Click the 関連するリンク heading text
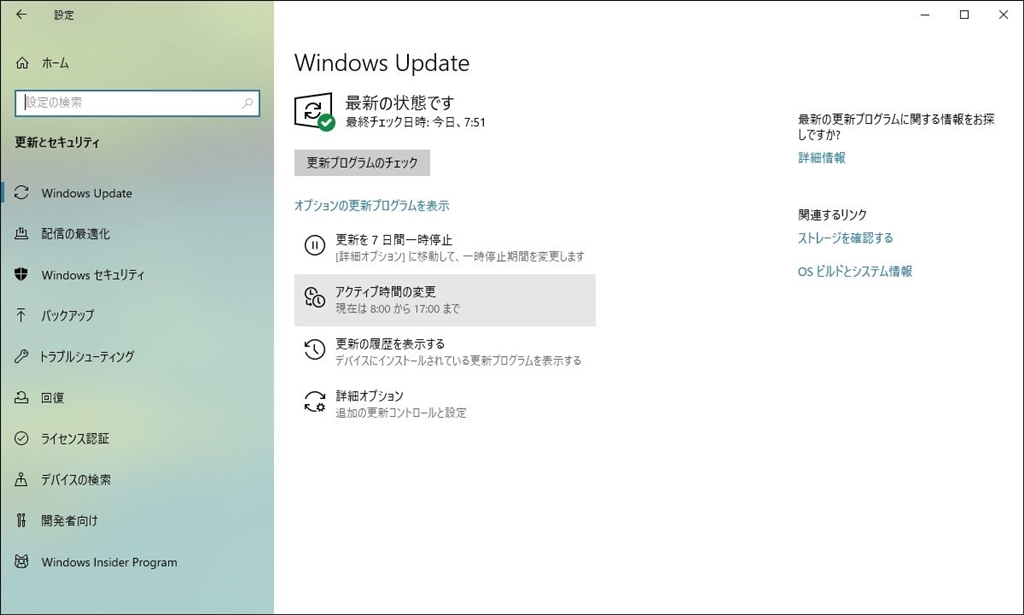This screenshot has width=1024, height=615. [832, 215]
